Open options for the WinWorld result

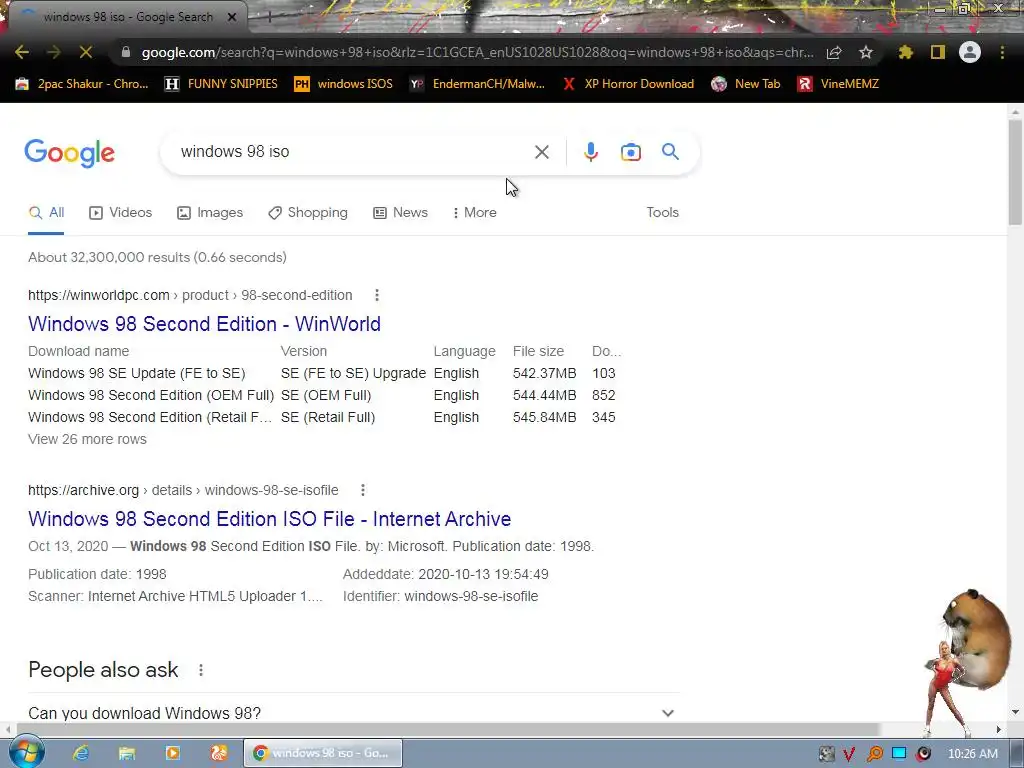click(377, 295)
